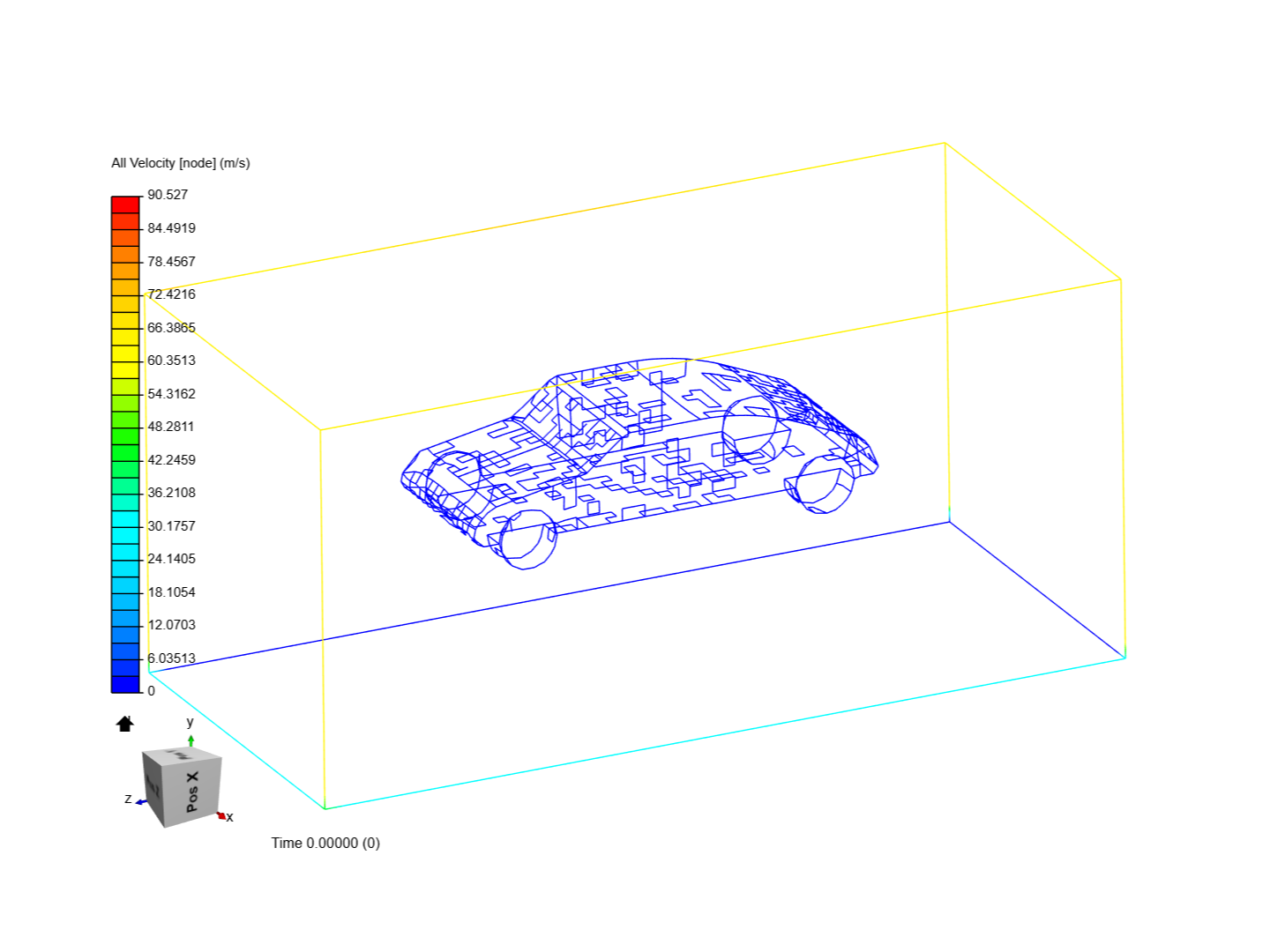This screenshot has width=1270, height=952.
Task: Select the dark left face of orientation cube
Action: (x=153, y=788)
